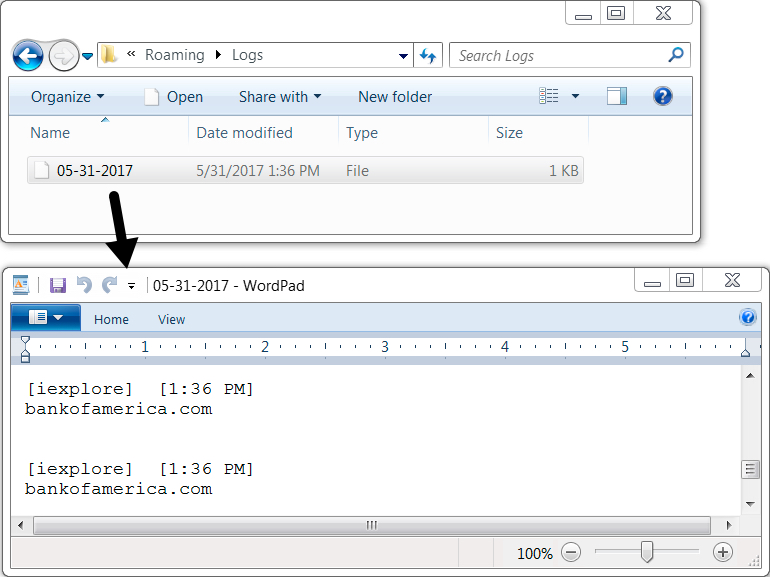Click the magnifier icon in Search Logs

coord(676,55)
